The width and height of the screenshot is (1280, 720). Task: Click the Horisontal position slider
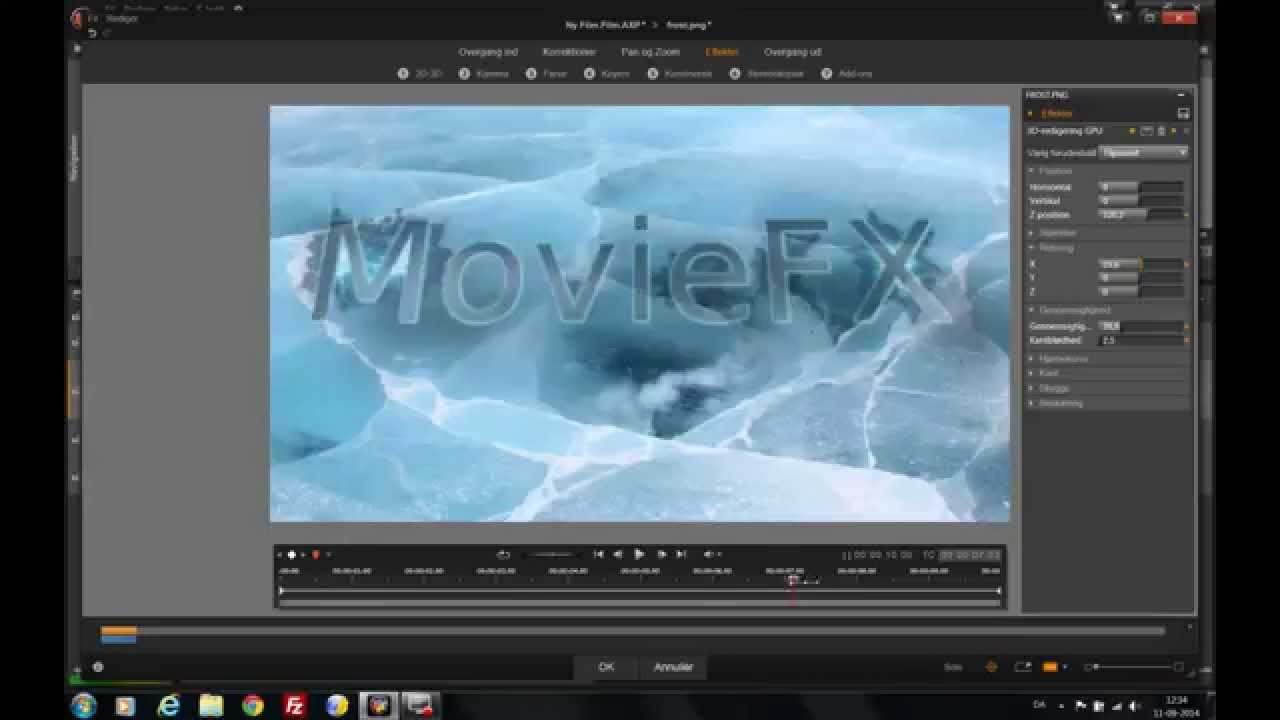1140,187
